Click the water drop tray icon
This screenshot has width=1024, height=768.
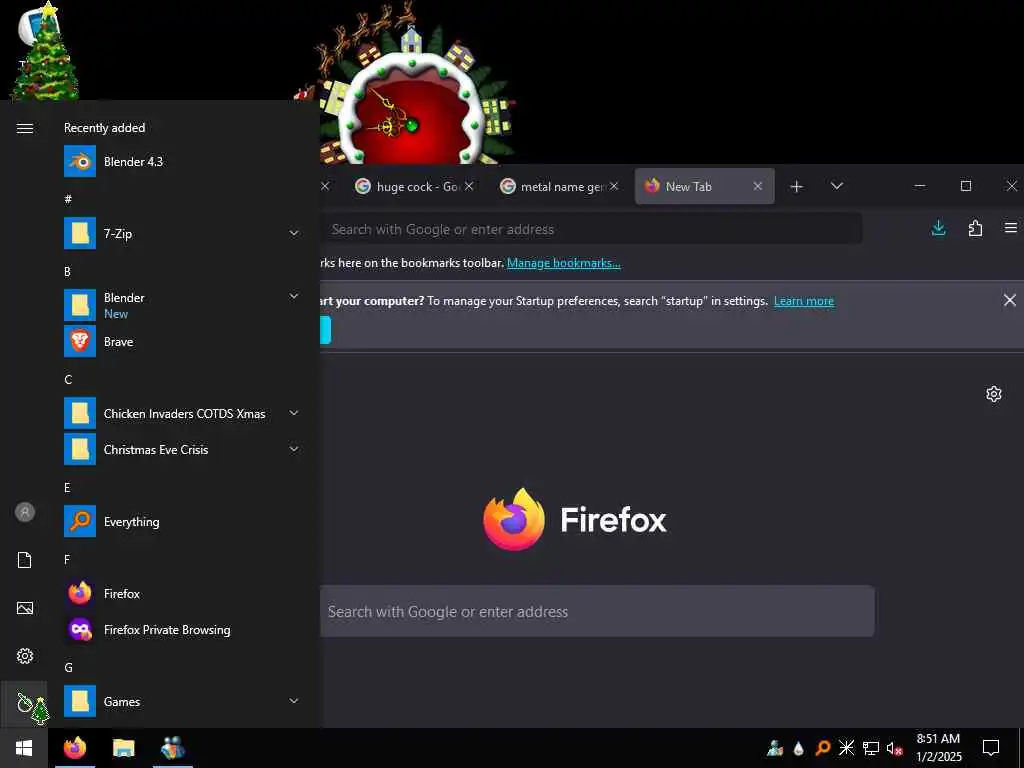pos(798,748)
